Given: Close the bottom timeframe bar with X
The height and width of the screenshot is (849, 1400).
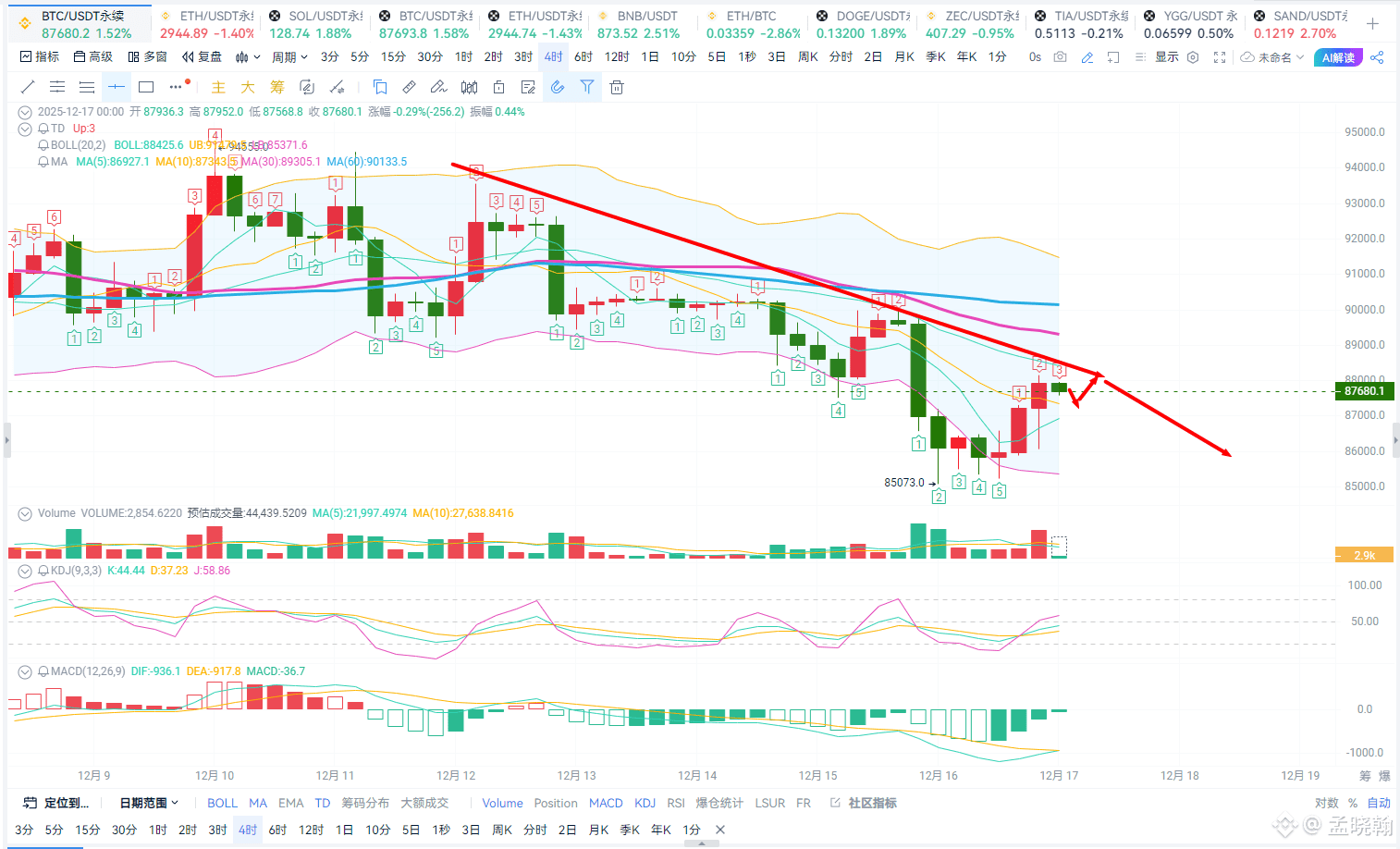Looking at the screenshot, I should 720,830.
